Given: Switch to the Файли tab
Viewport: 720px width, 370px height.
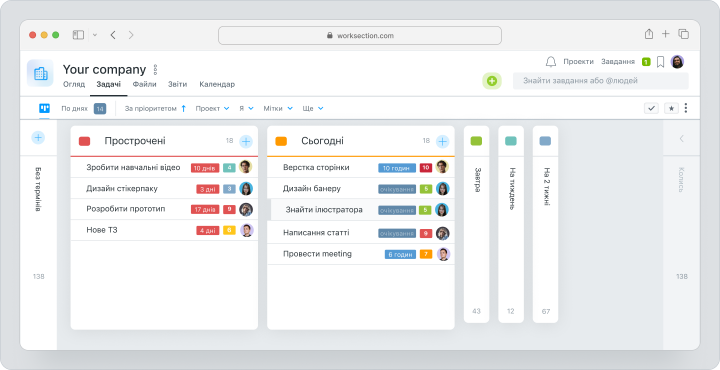Looking at the screenshot, I should [x=145, y=84].
